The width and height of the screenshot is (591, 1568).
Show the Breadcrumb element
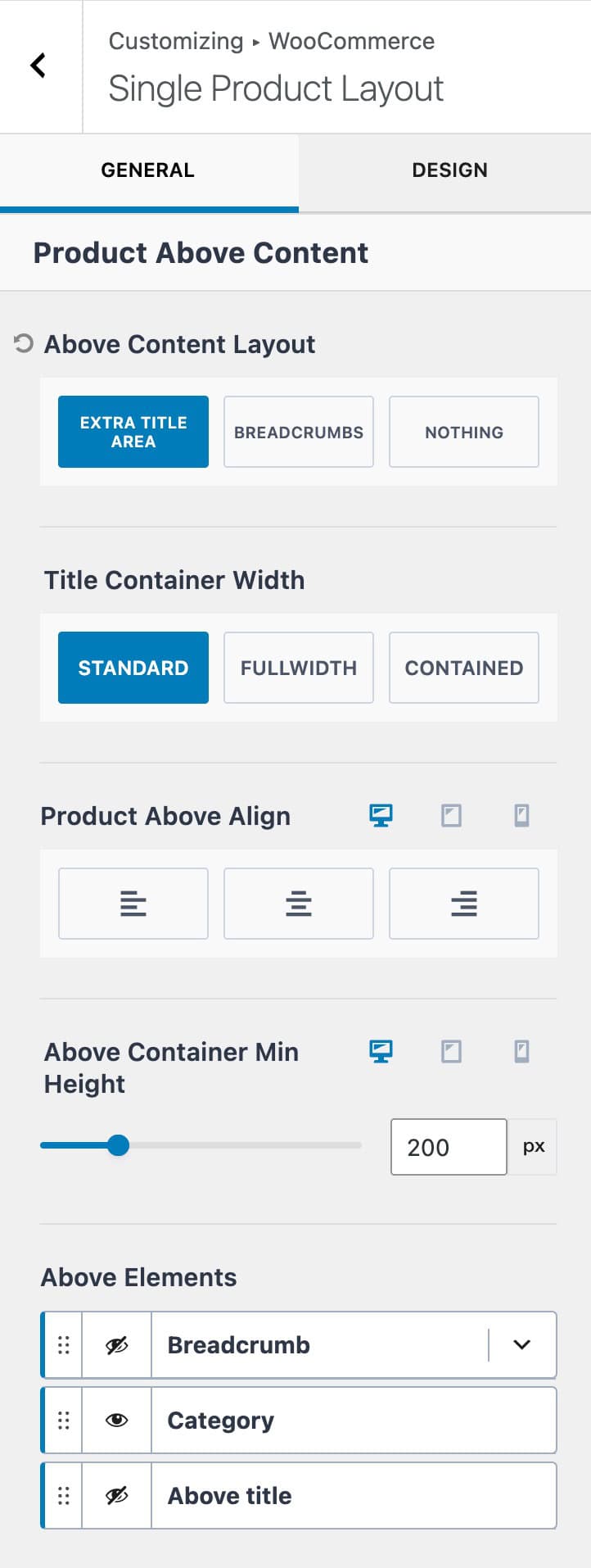(x=115, y=1344)
